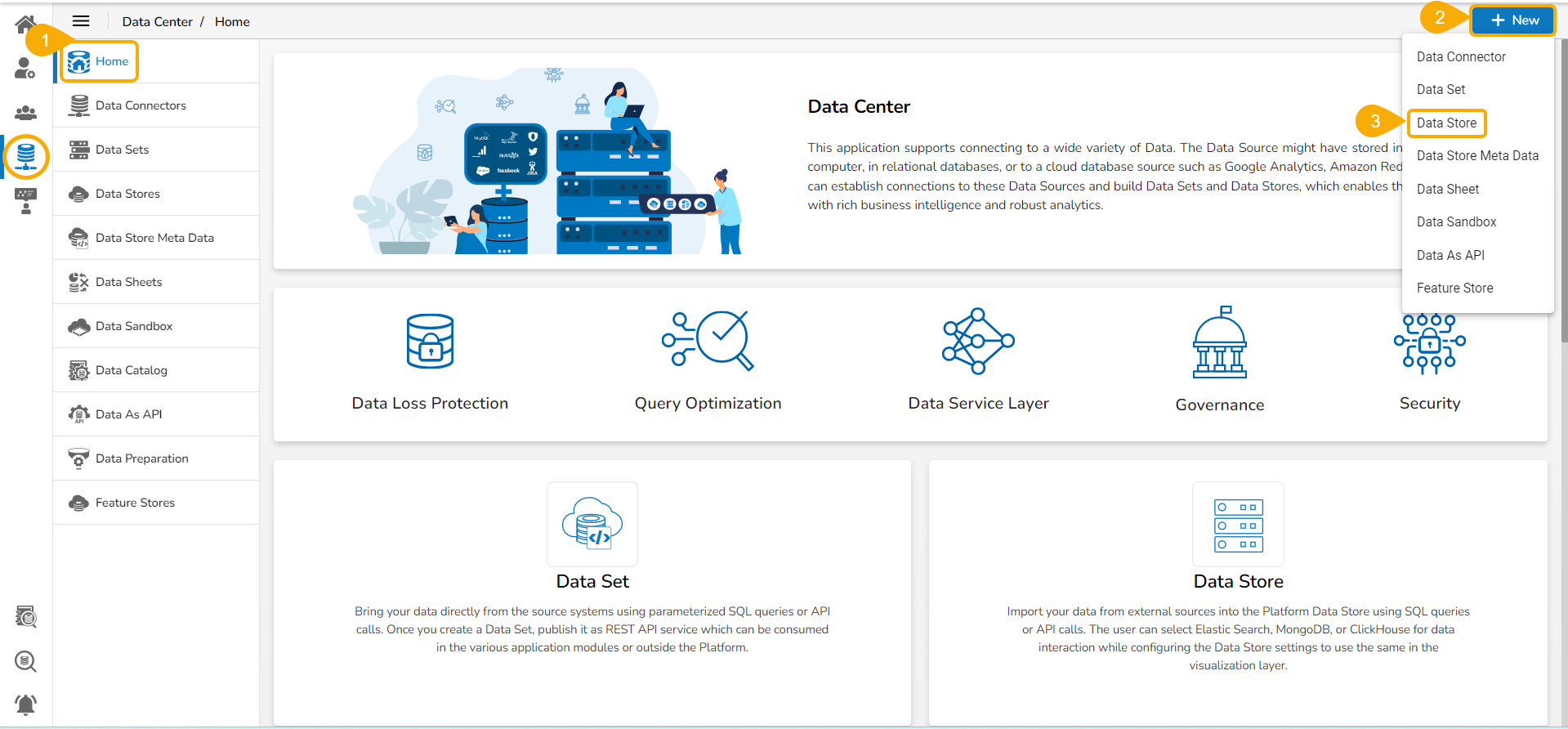Click the text "Import your data from external"

pyautogui.click(x=1238, y=638)
